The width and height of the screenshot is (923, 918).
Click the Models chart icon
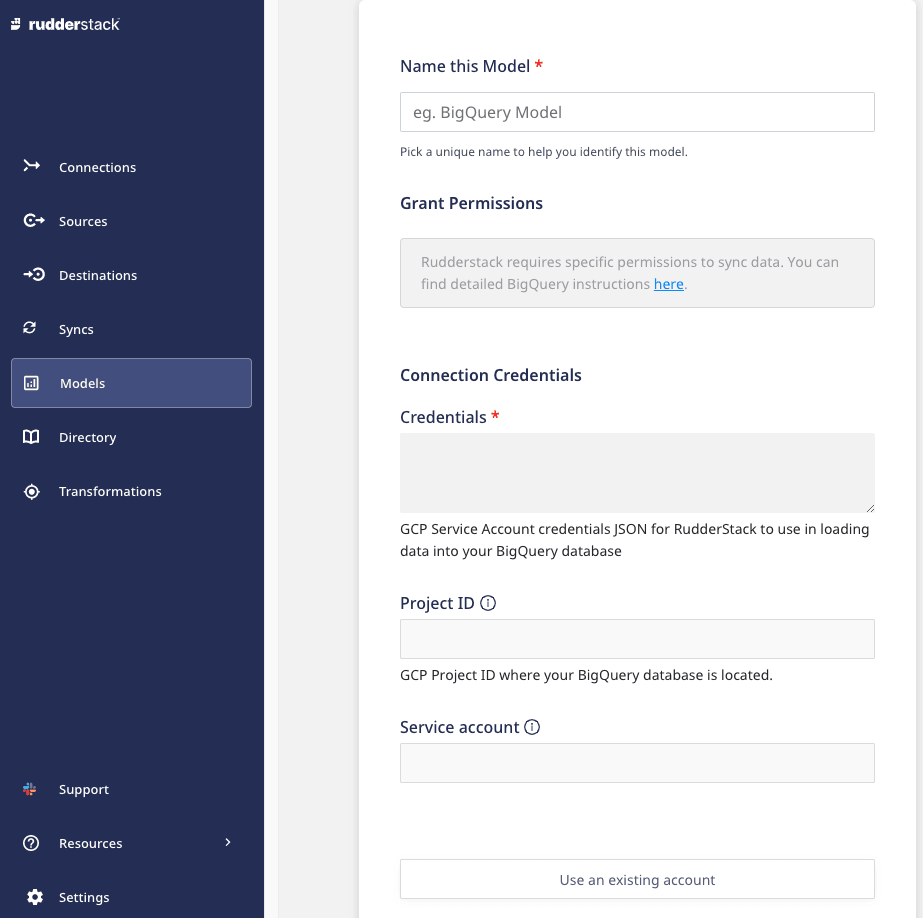tap(31, 383)
